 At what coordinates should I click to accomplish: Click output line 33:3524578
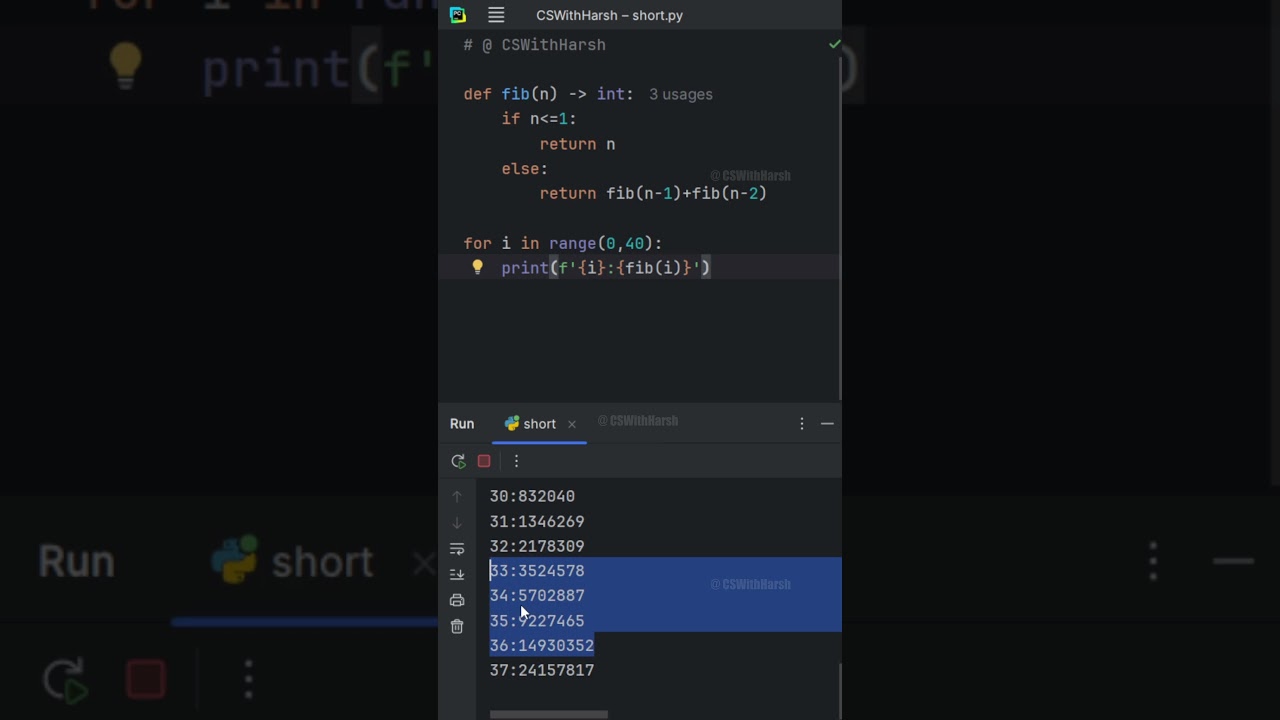coord(537,571)
